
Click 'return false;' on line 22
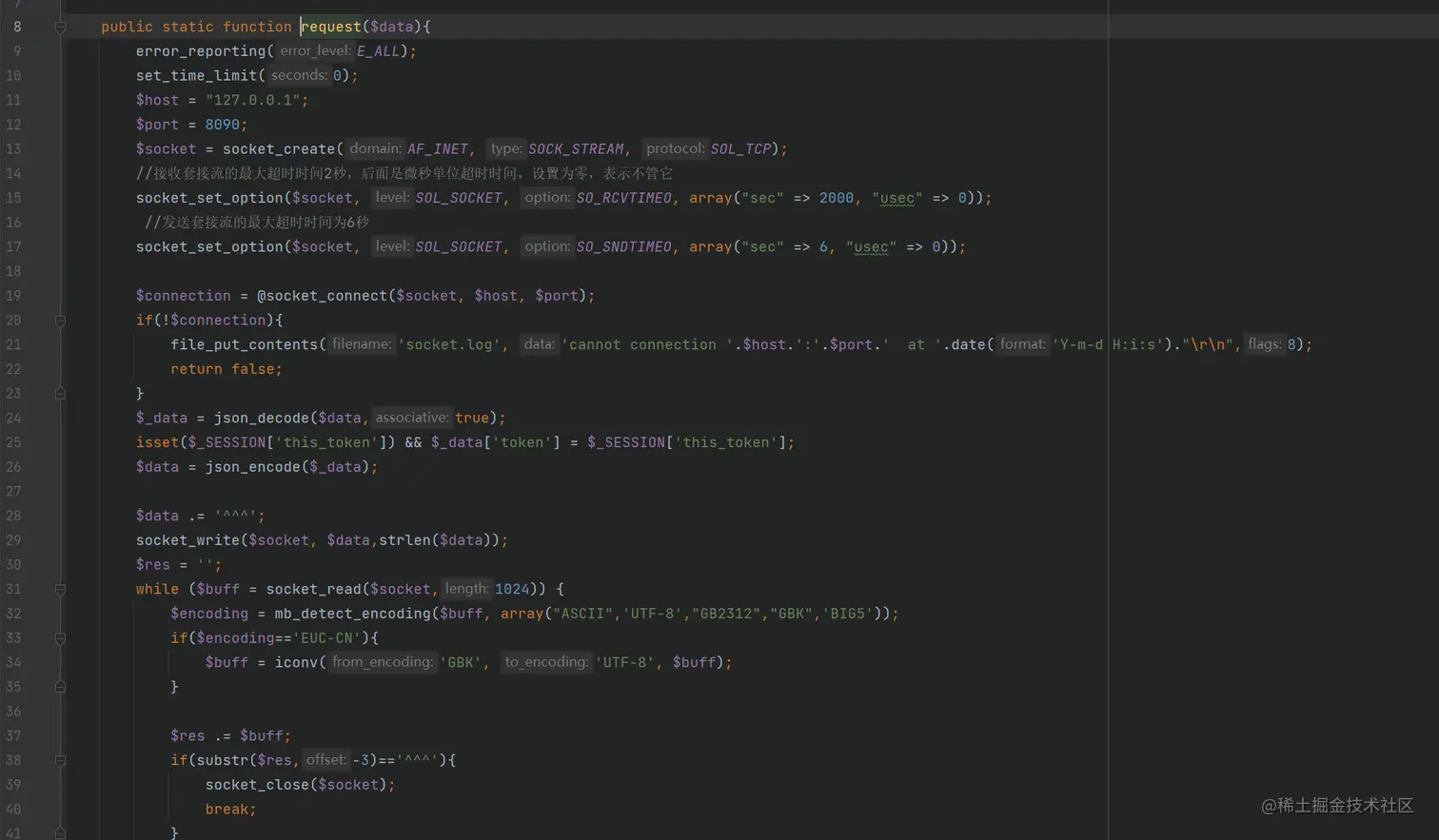pyautogui.click(x=227, y=369)
